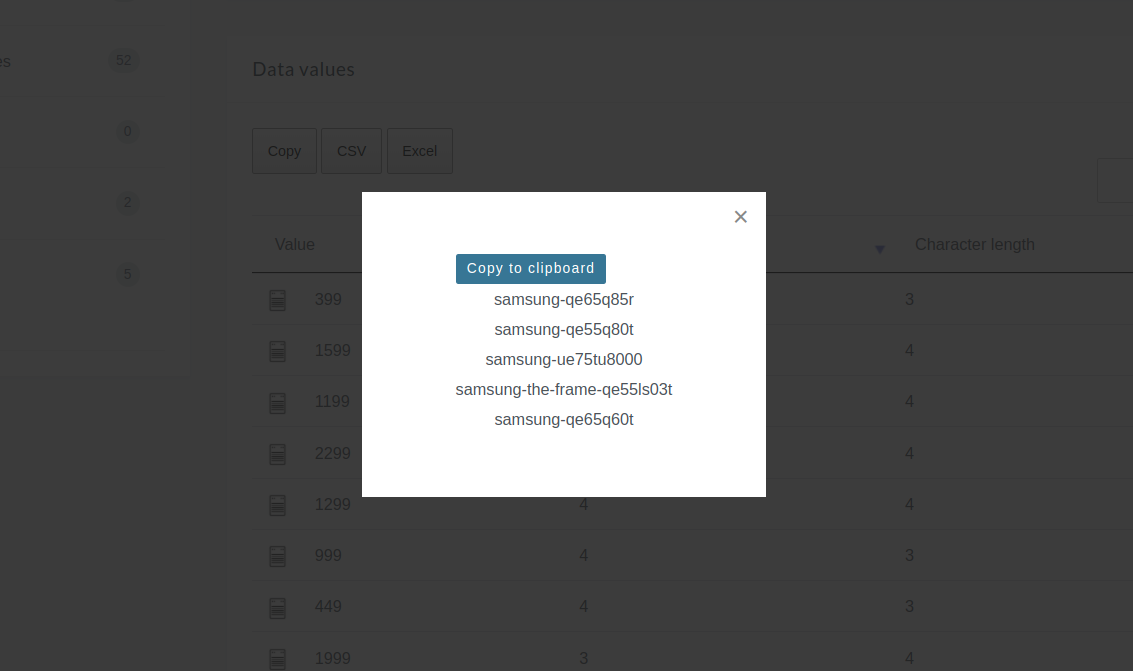Image resolution: width=1133 pixels, height=671 pixels.
Task: Open the row icon next to value 2299
Action: 277,454
